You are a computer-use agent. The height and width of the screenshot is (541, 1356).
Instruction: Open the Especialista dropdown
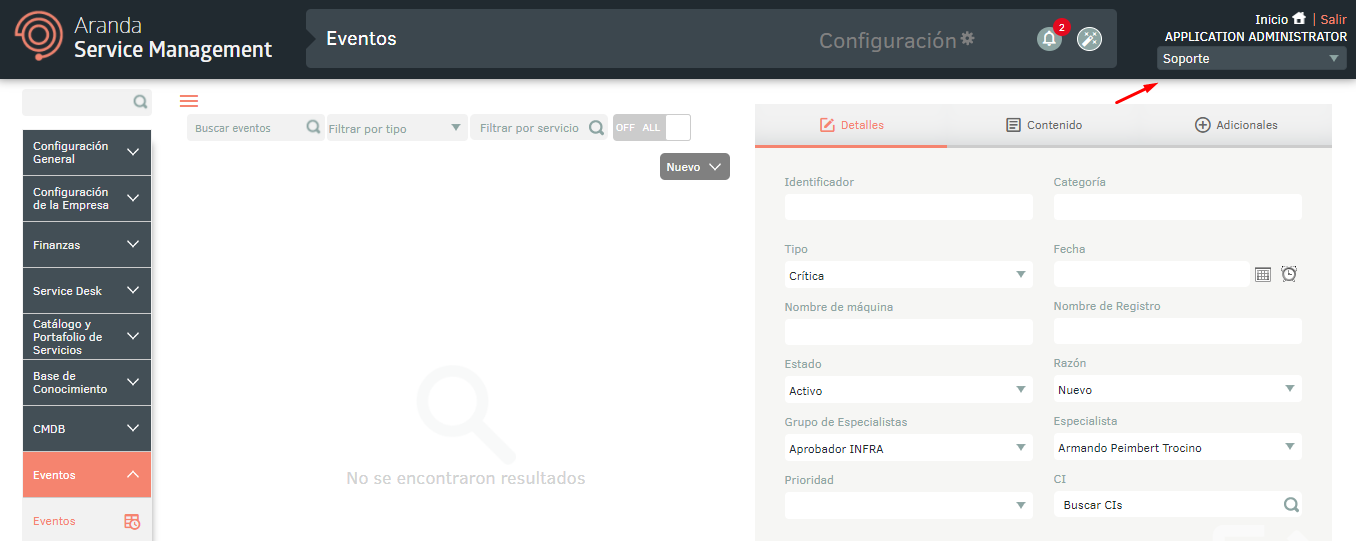[x=1177, y=448]
